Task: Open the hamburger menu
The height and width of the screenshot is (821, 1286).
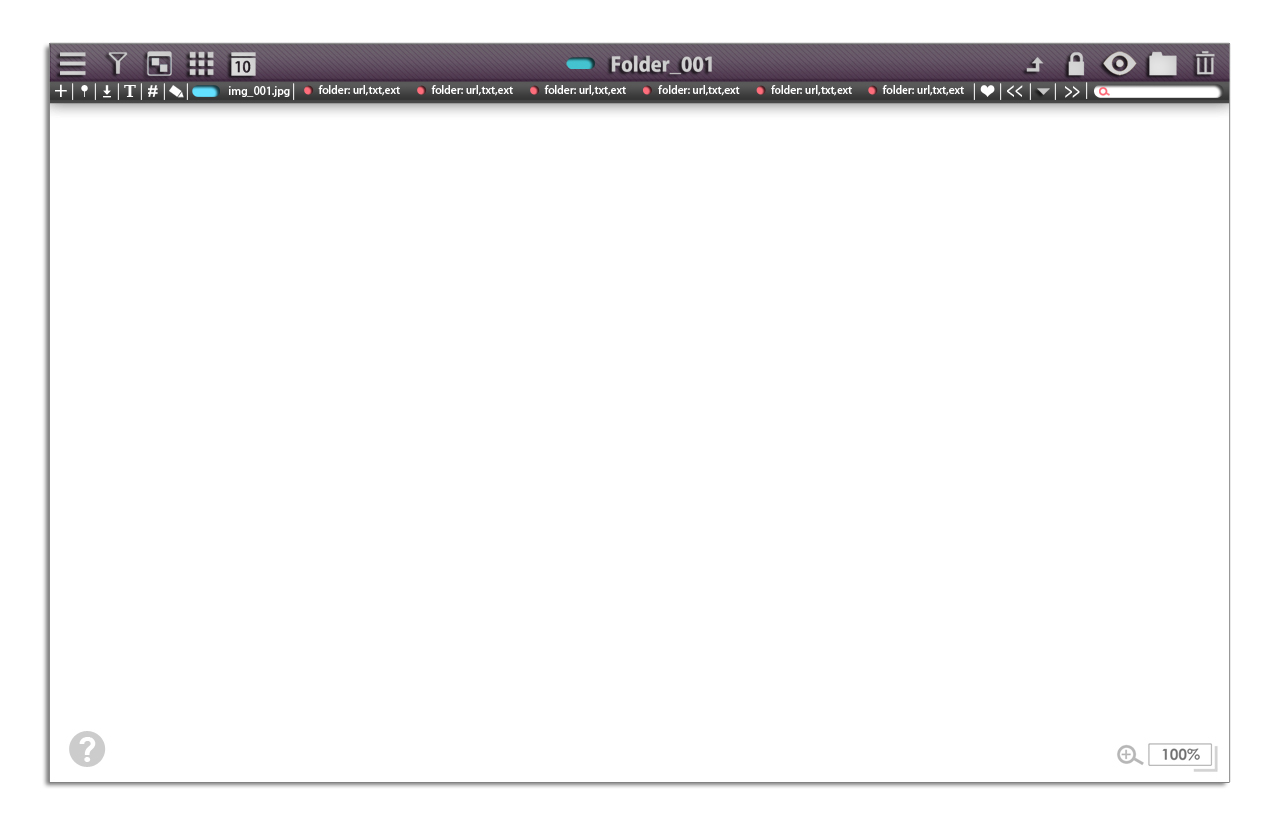Action: (x=72, y=64)
